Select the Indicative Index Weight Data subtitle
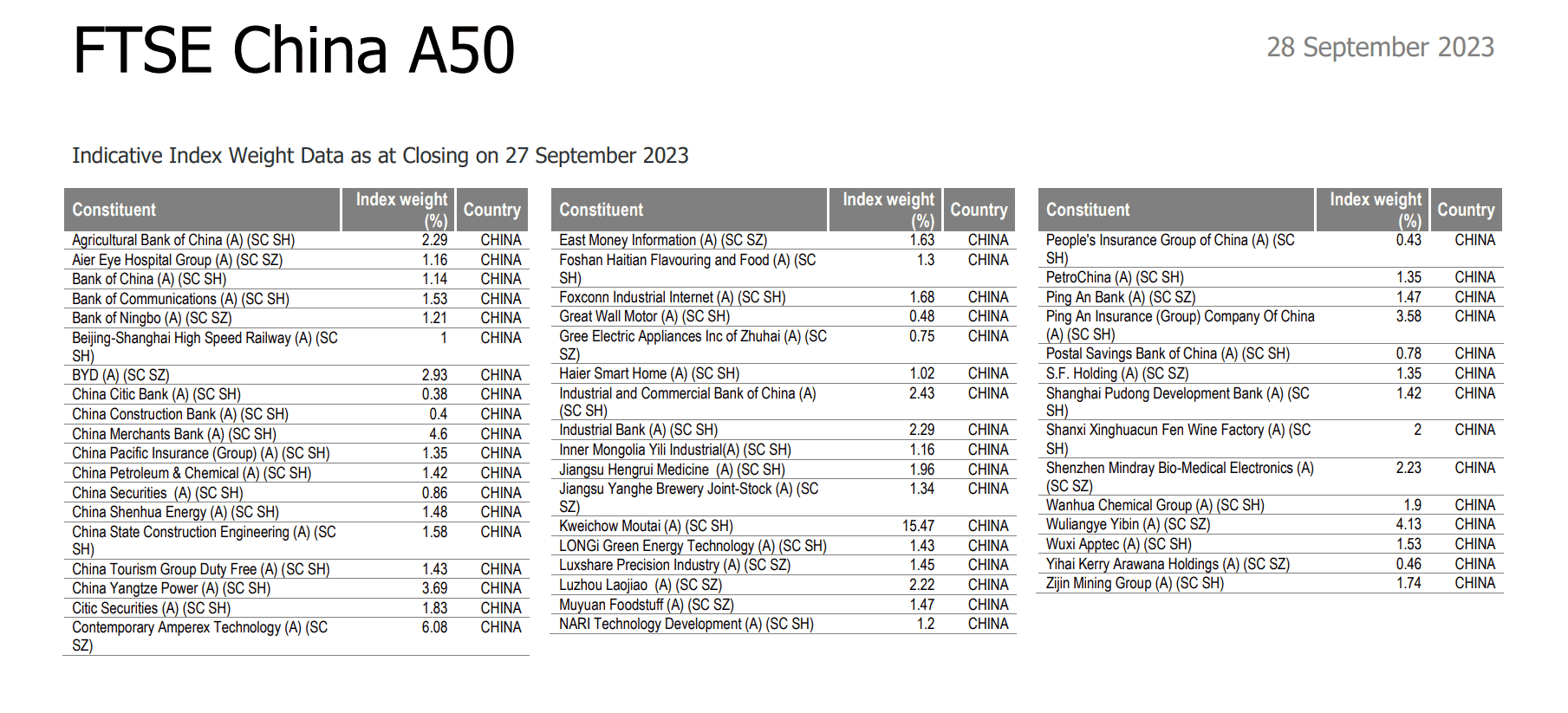1568x713 pixels. (x=380, y=156)
